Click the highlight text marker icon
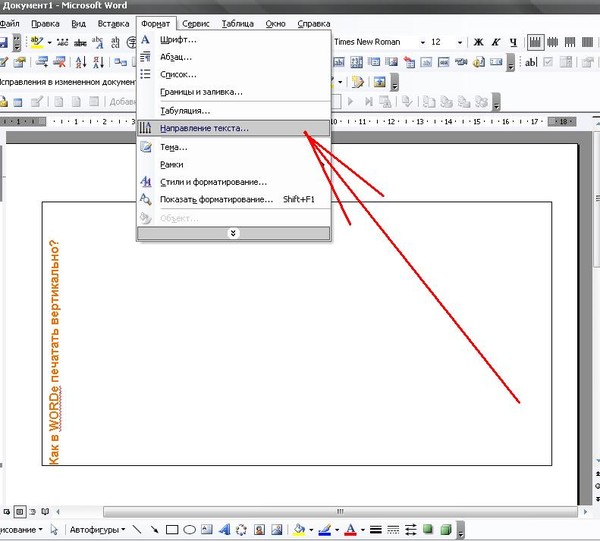Image resolution: width=600 pixels, height=541 pixels. click(37, 42)
